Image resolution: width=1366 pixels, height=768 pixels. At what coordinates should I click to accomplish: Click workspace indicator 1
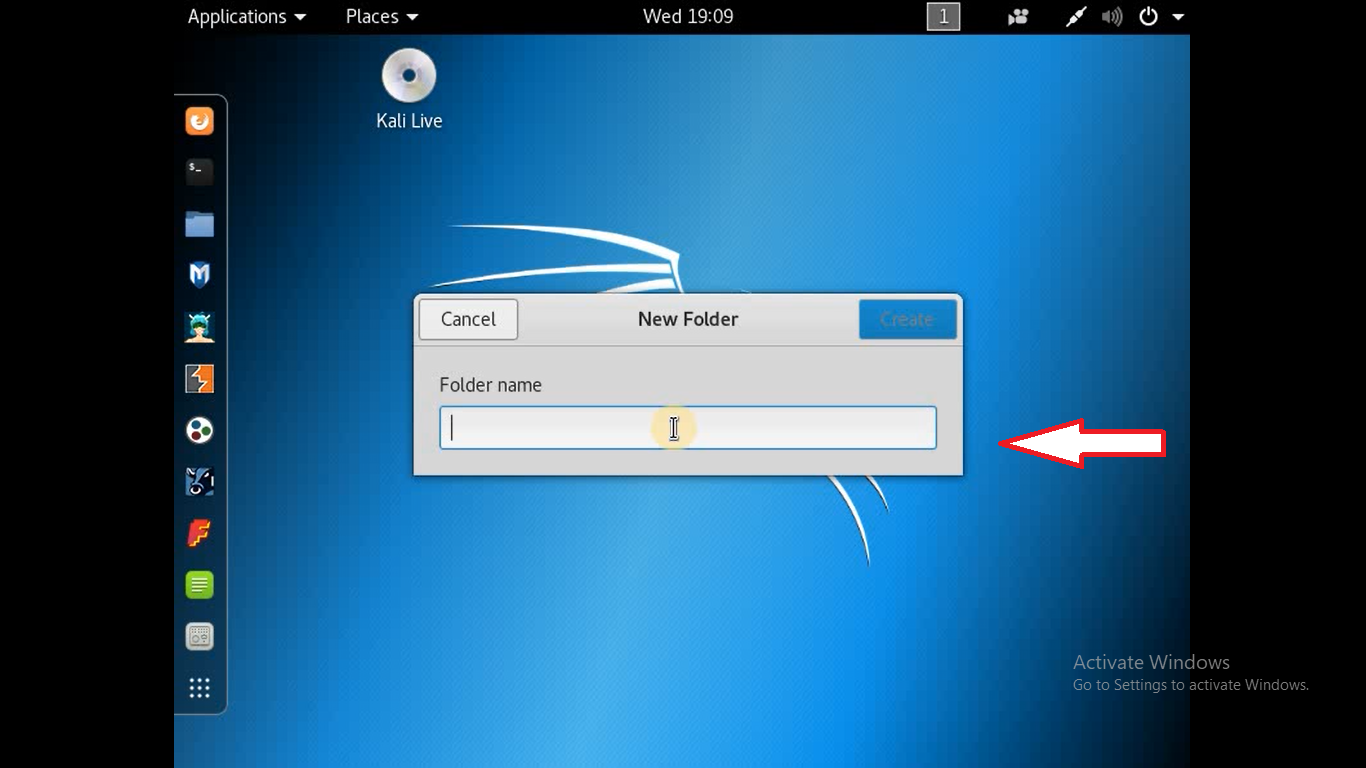[943, 17]
